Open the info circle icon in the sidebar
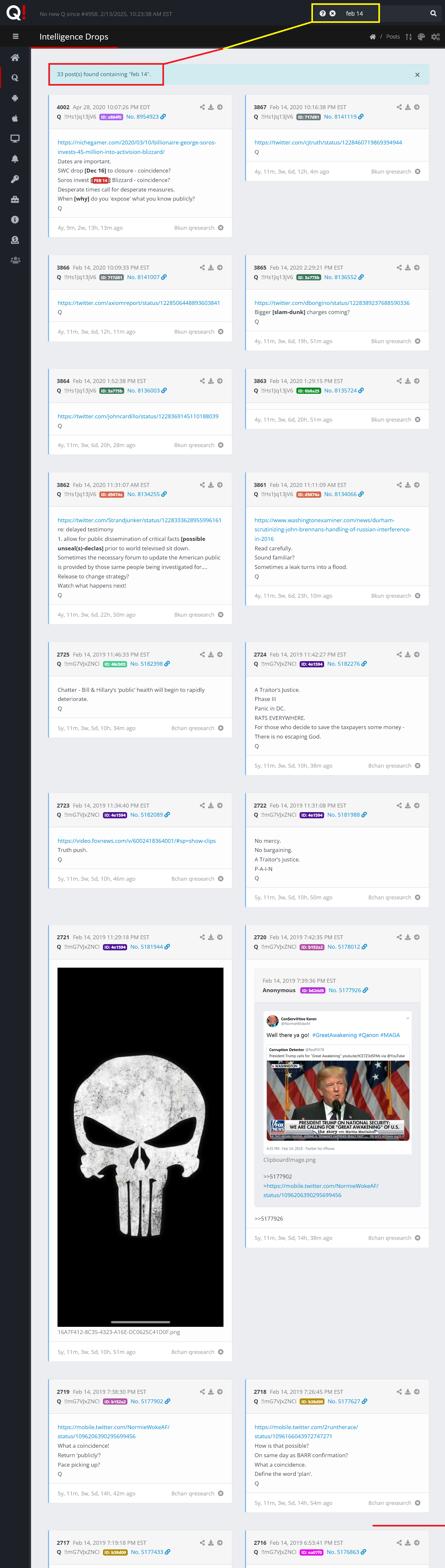The width and height of the screenshot is (445, 1568). [15, 220]
